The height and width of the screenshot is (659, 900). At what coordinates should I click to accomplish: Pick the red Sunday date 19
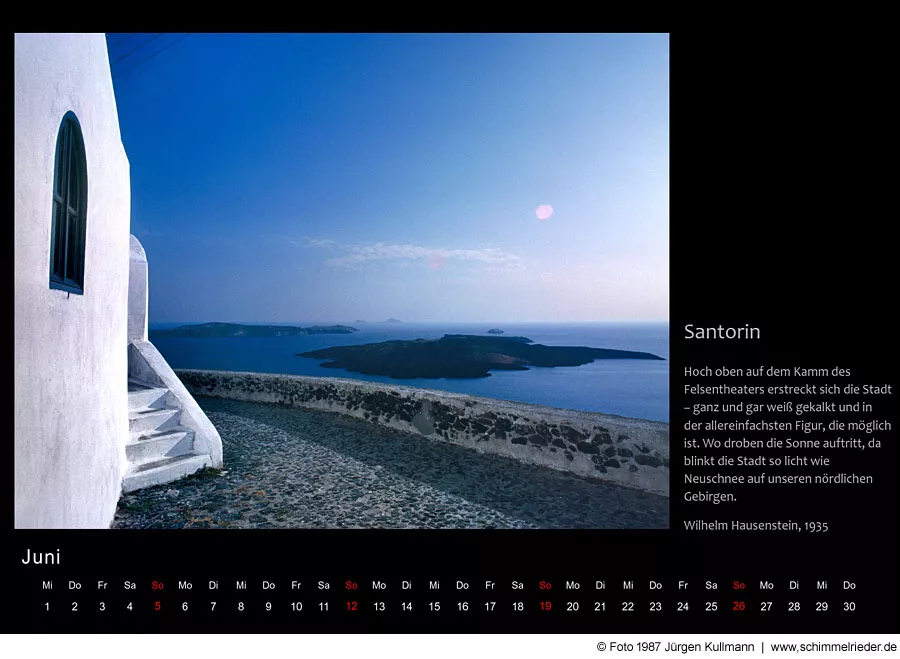coord(545,606)
